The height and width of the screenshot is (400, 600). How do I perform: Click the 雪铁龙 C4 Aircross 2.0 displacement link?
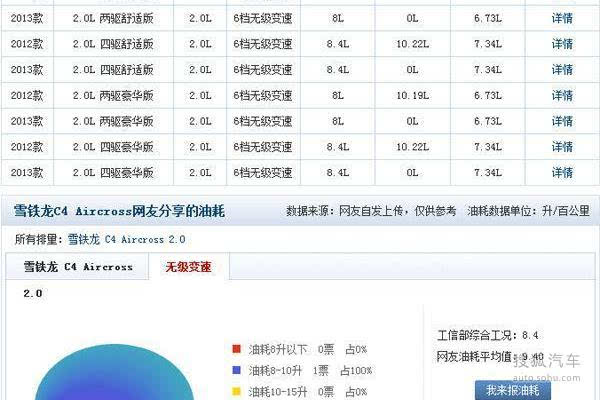(126, 240)
